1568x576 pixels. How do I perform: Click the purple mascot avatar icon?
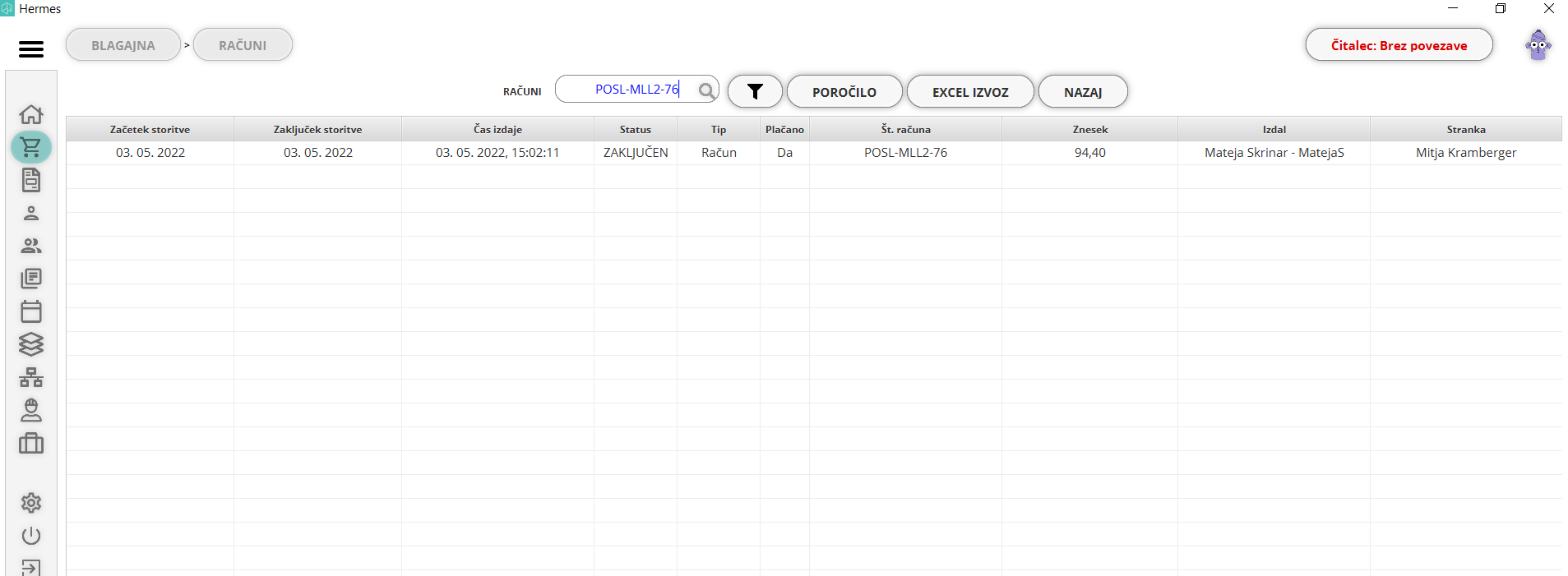coord(1538,45)
